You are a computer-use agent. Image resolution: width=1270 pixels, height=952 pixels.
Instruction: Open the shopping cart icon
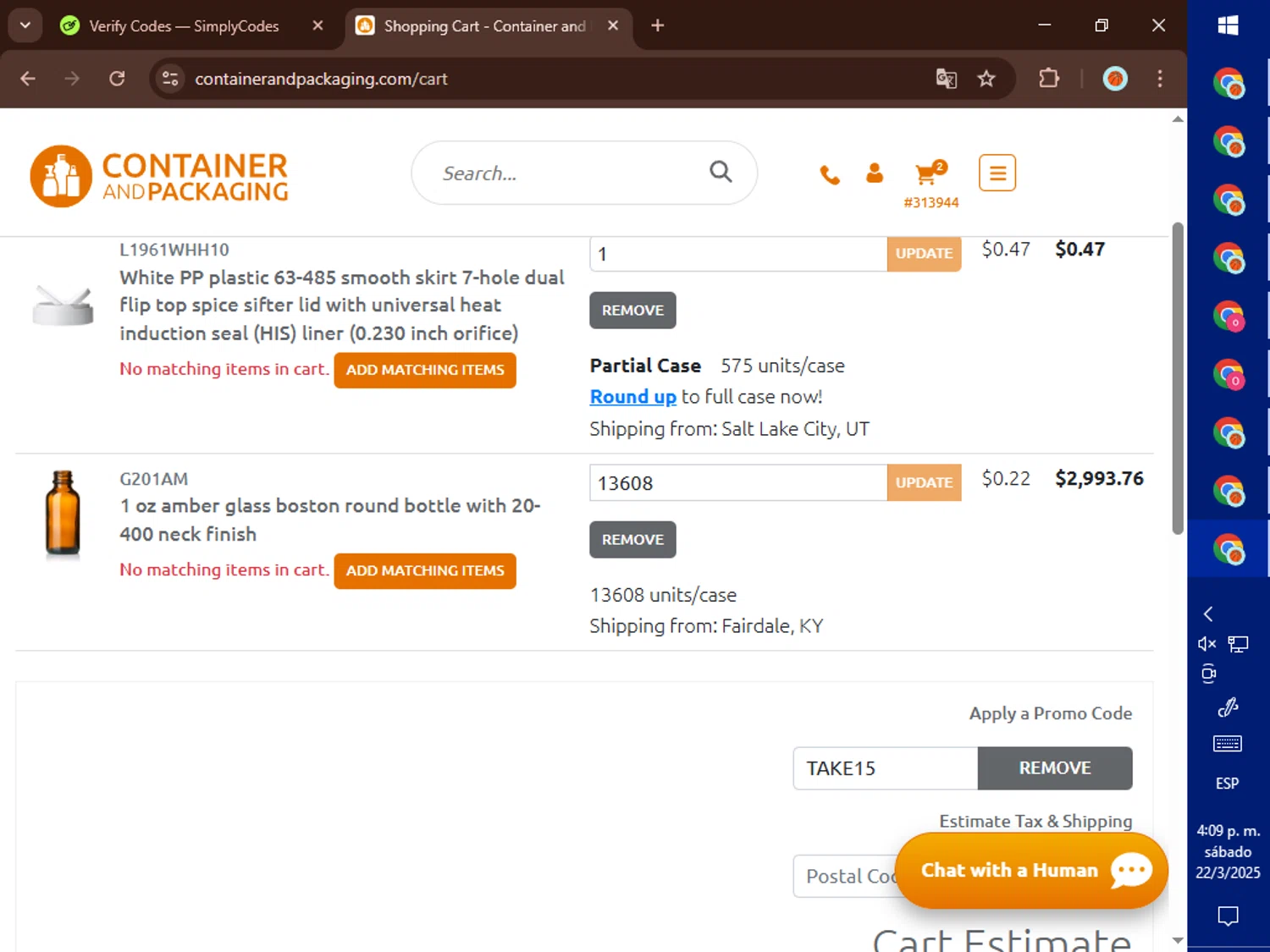[930, 173]
